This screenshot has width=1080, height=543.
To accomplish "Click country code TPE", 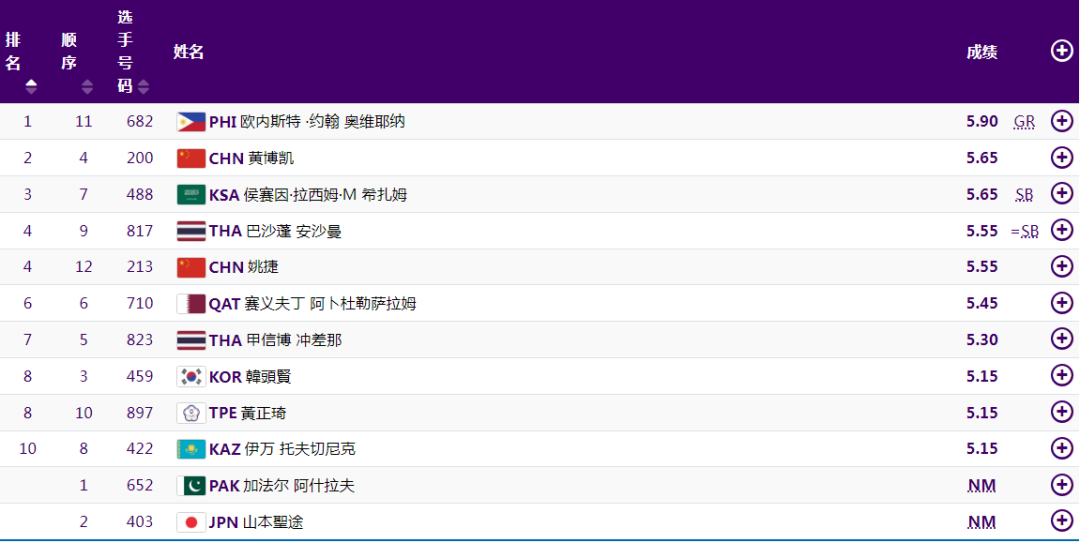I will point(223,413).
